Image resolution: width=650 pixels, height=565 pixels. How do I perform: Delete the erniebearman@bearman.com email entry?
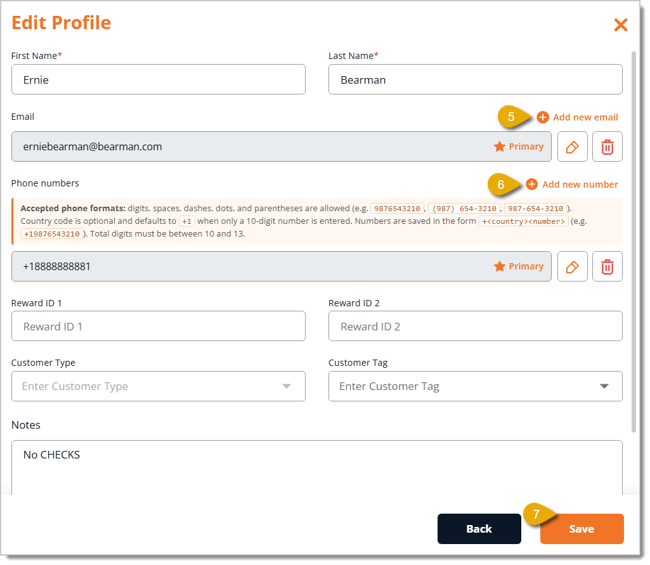(x=607, y=147)
